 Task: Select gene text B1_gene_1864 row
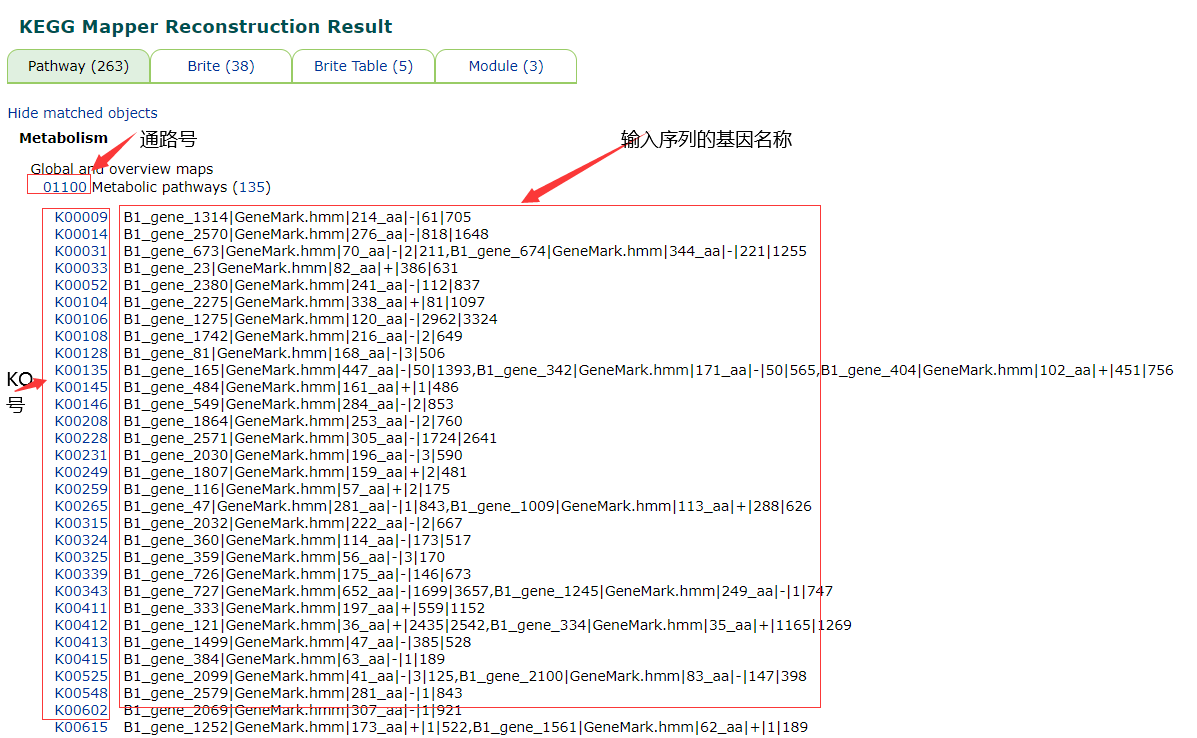(x=293, y=421)
